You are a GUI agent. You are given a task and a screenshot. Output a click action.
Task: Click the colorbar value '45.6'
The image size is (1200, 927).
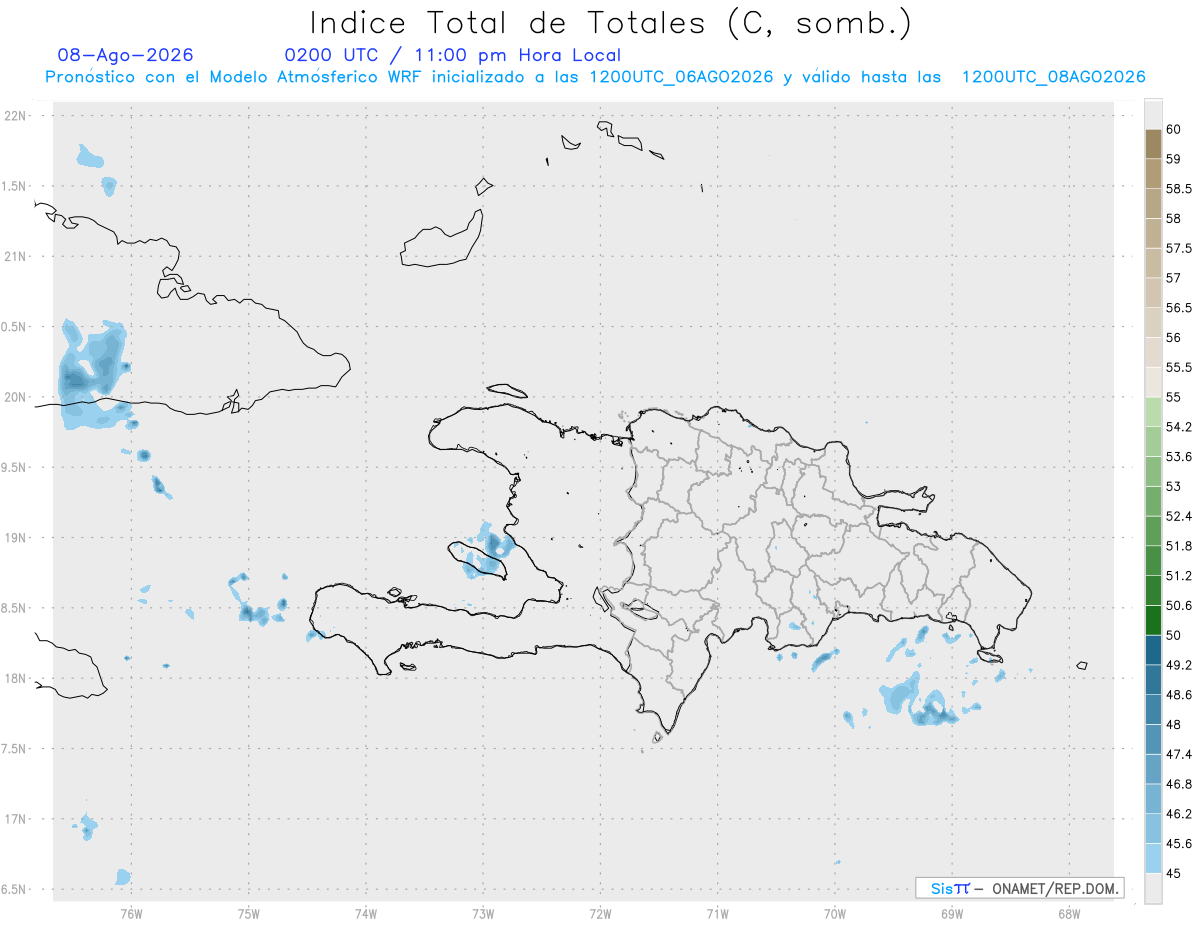tap(1180, 844)
